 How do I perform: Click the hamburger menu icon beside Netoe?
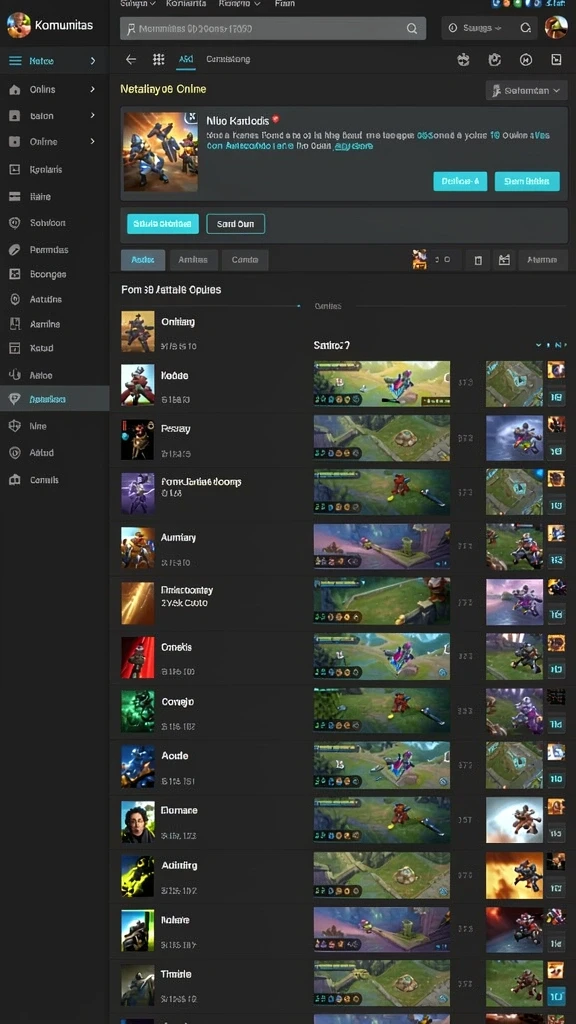(15, 61)
